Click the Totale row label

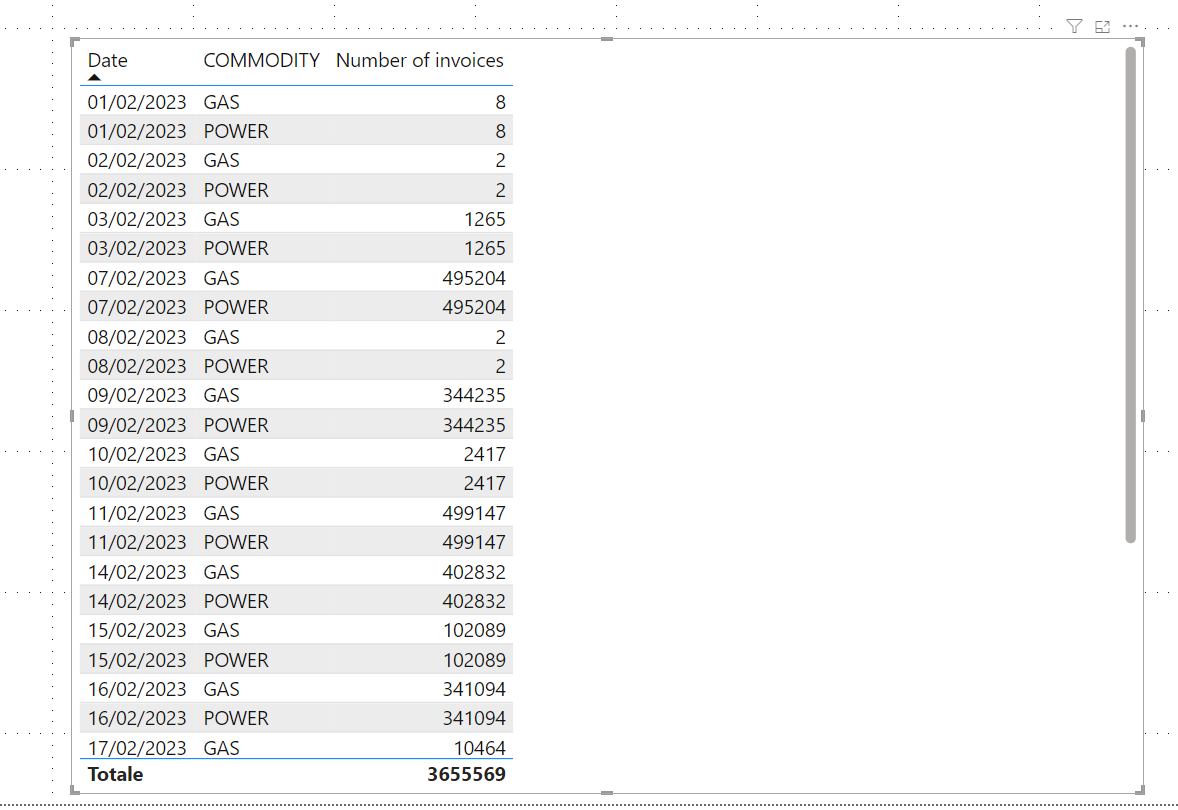pos(115,775)
